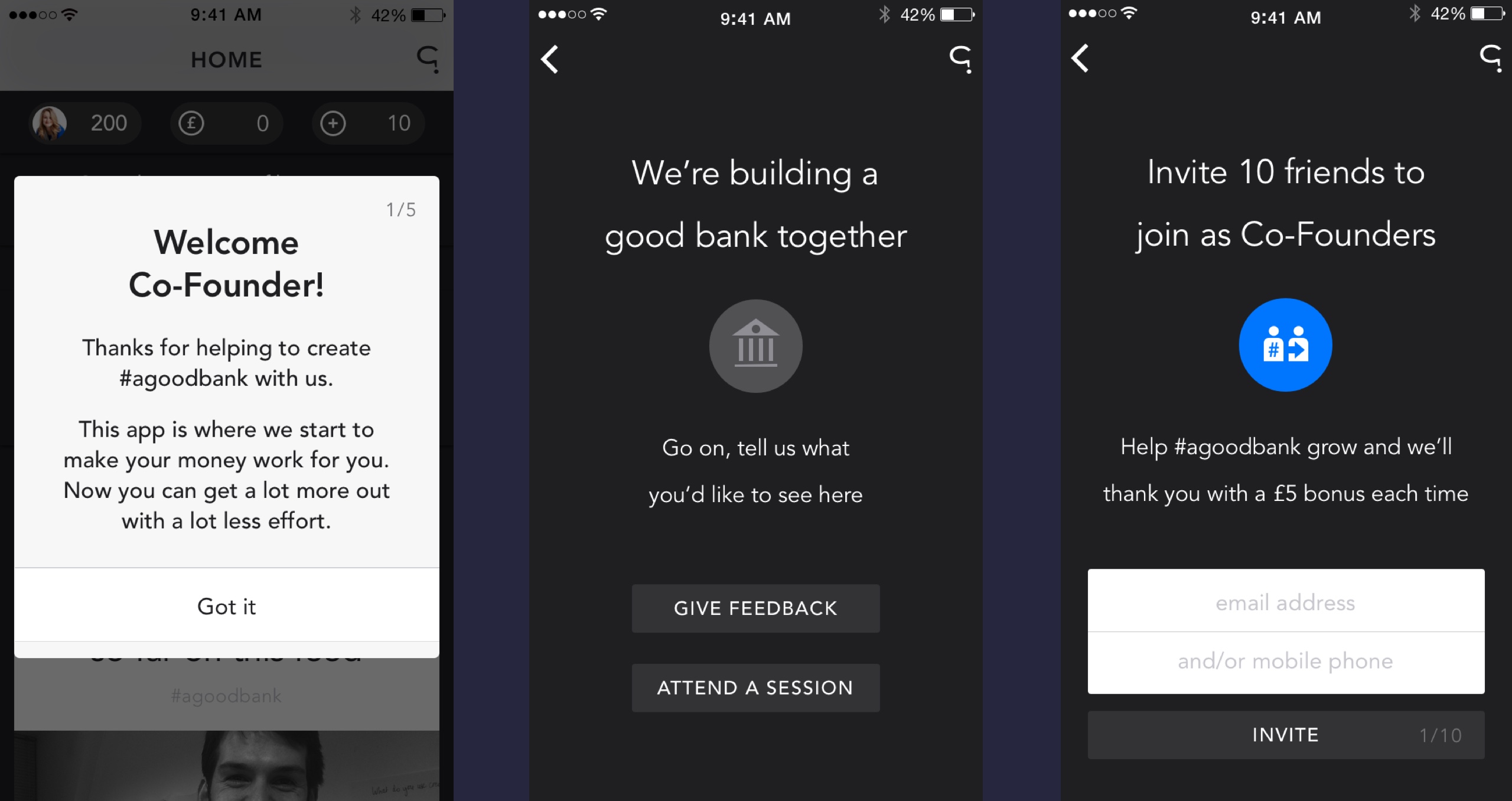Tap the back arrow on right screen
This screenshot has width=1512, height=801.
(1080, 58)
